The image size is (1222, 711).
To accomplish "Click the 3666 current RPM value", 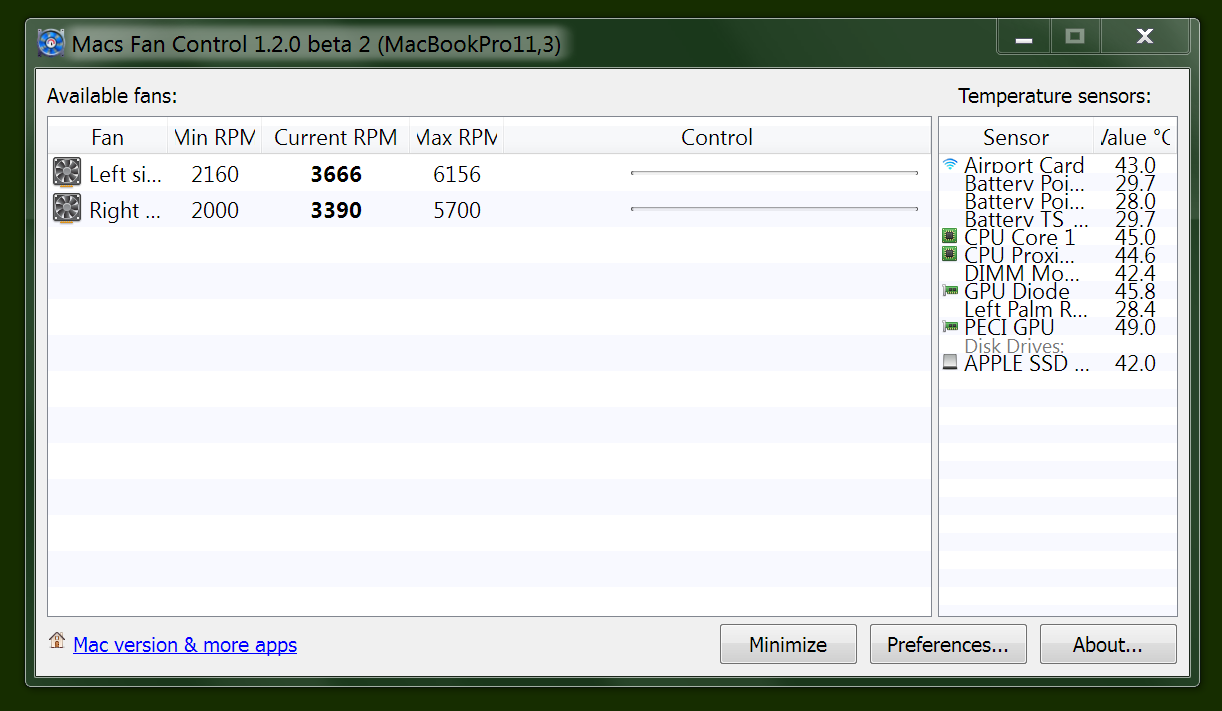I will coord(336,174).
